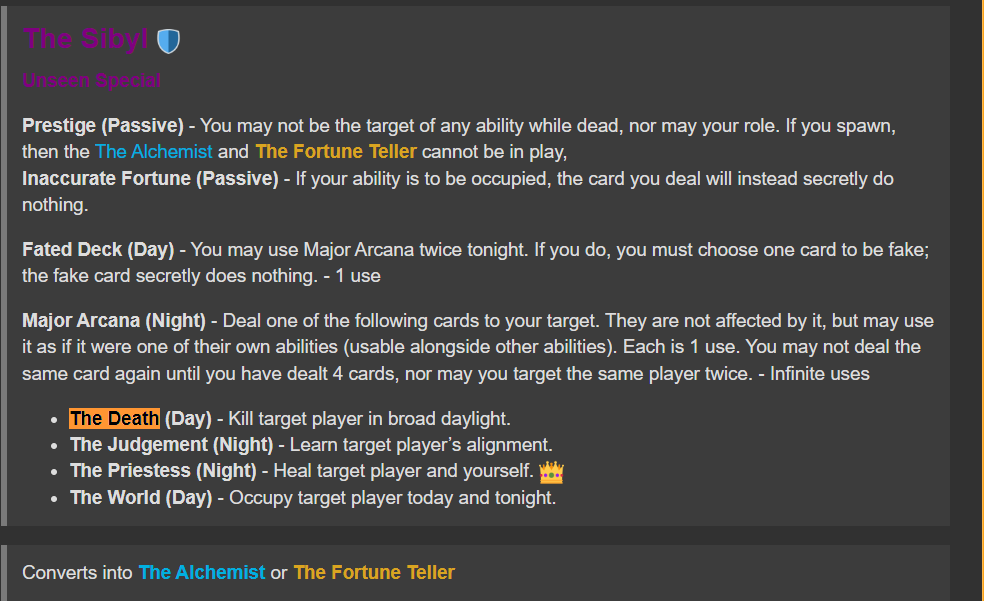Viewport: 984px width, 601px height.
Task: Click the Major Arcana (Night) ability heading
Action: 114,321
